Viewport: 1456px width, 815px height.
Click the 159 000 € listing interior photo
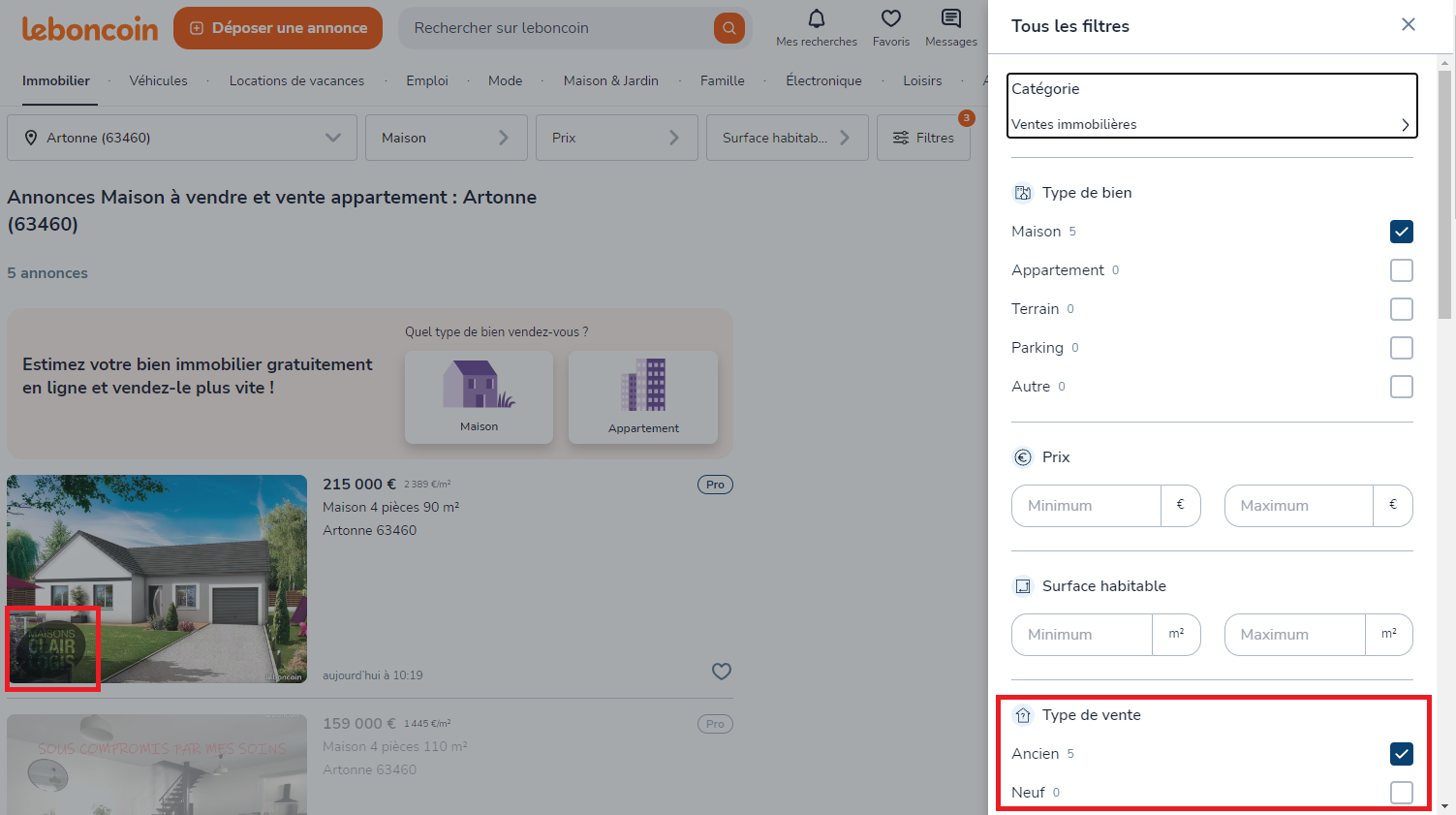point(157,765)
